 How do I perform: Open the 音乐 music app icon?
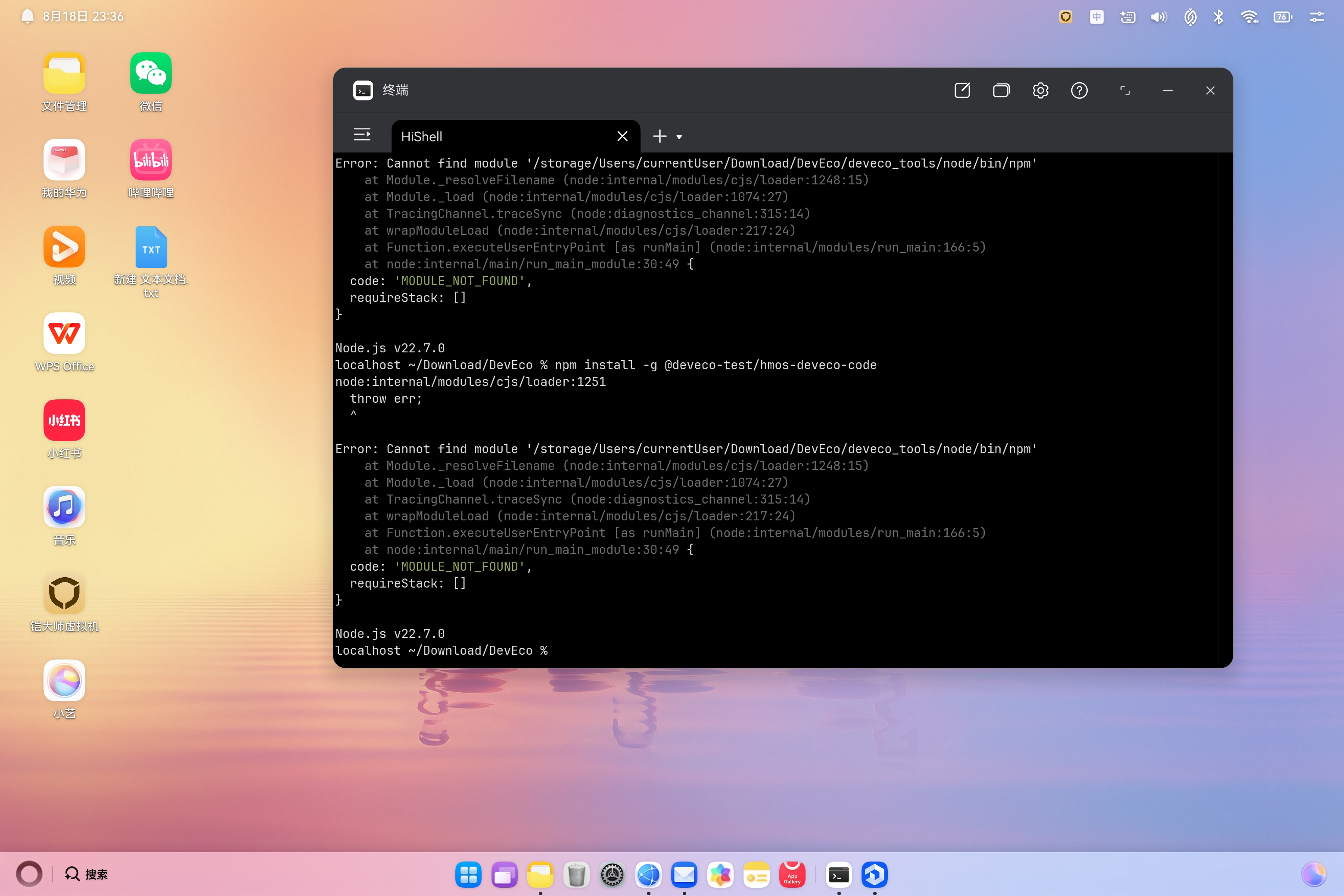(64, 516)
